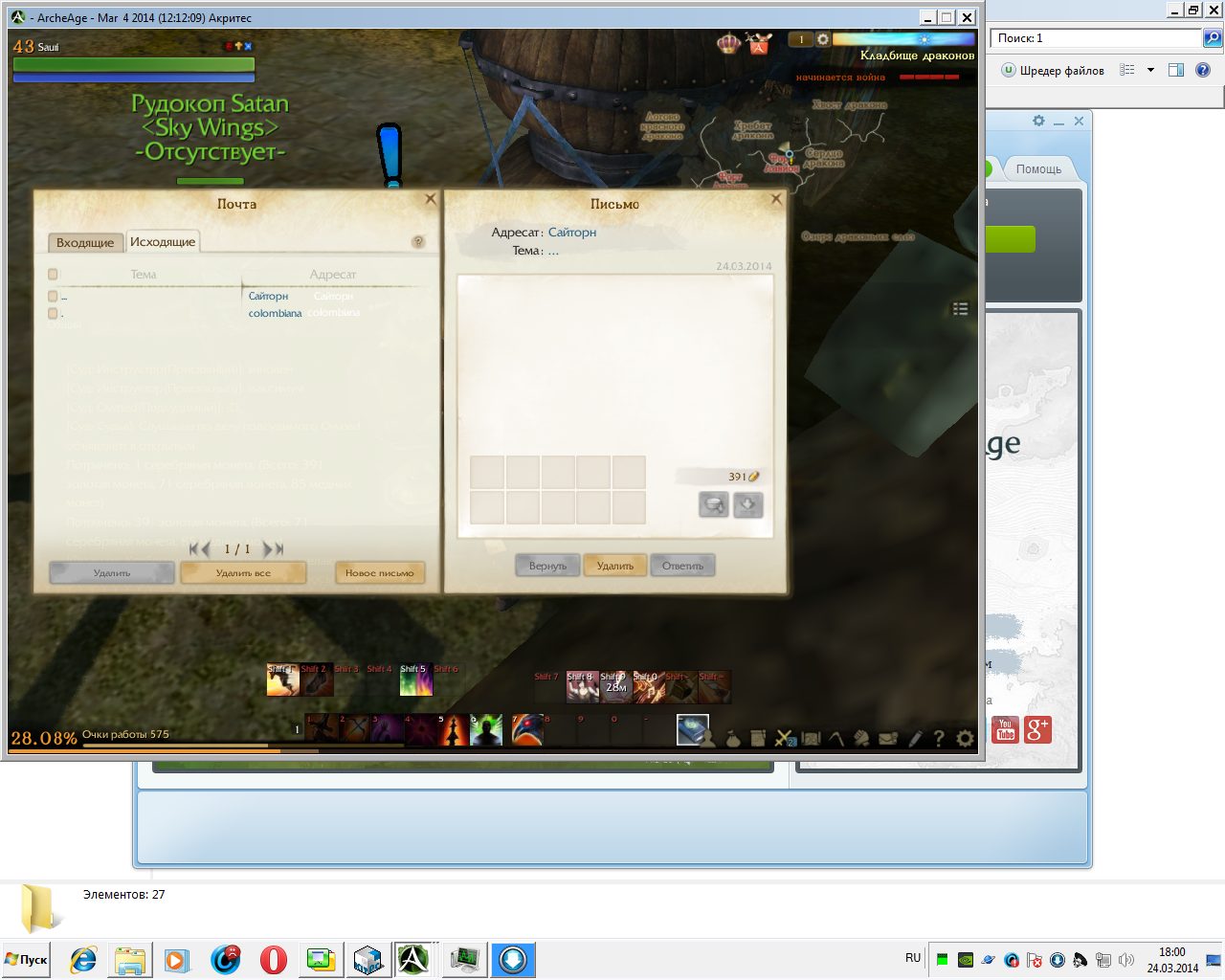Use the fiery tree skill in slot 5
Viewport: 1225px width, 980px height.
point(454,730)
